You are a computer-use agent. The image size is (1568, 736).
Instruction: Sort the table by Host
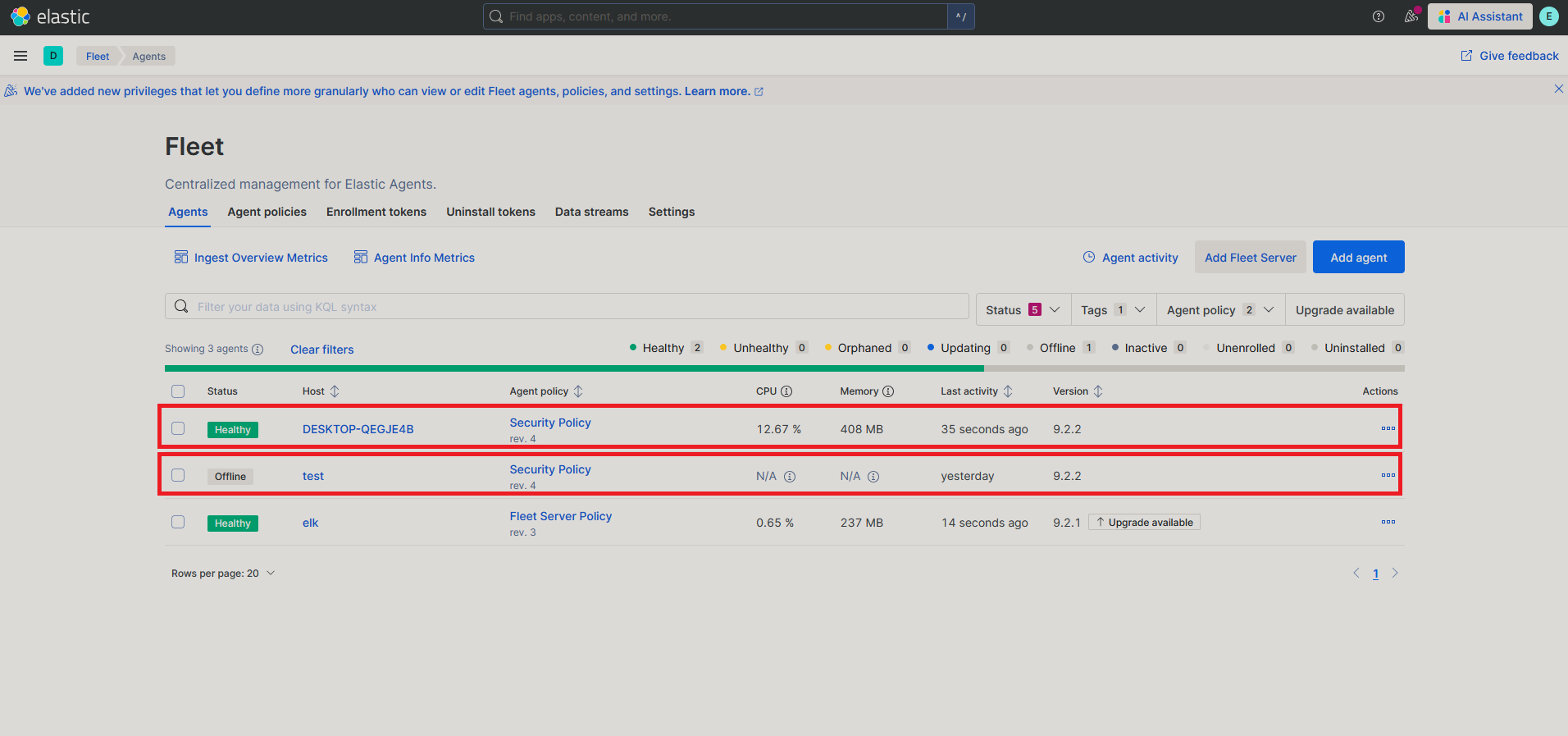[x=321, y=391]
